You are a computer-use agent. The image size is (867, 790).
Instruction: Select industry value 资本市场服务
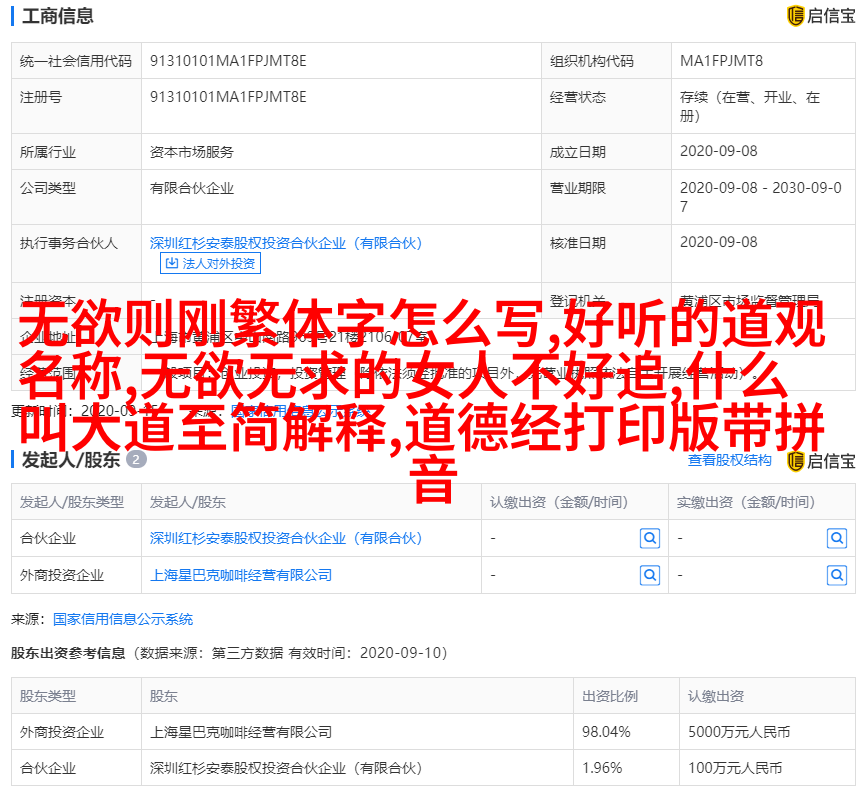(x=192, y=152)
